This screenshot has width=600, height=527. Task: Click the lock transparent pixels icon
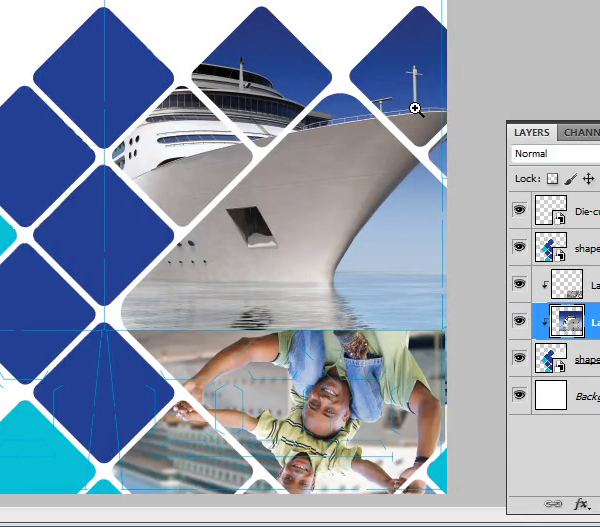(551, 179)
